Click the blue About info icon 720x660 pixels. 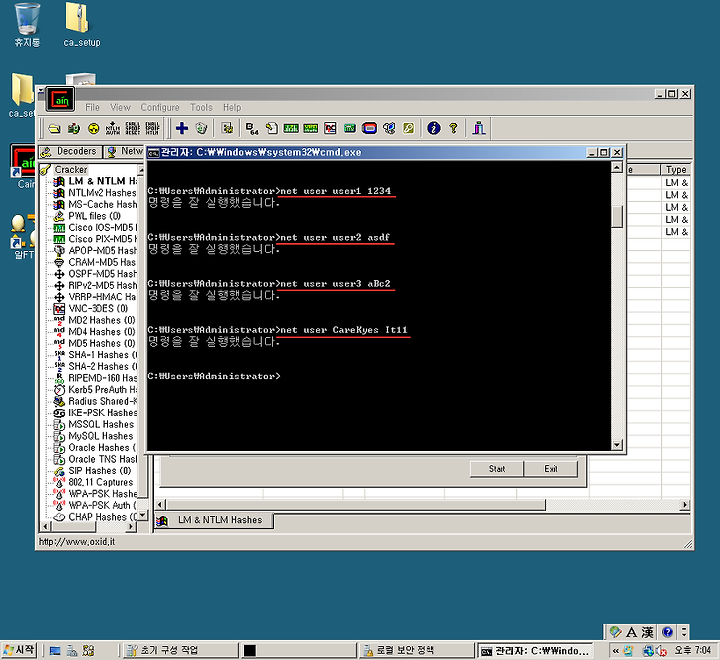(434, 128)
